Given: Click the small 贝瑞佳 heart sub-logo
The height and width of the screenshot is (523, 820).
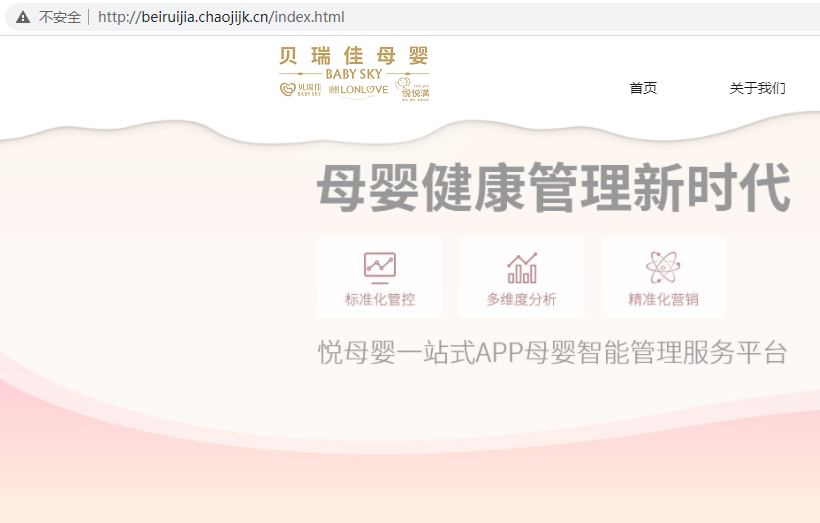Looking at the screenshot, I should click(x=301, y=89).
